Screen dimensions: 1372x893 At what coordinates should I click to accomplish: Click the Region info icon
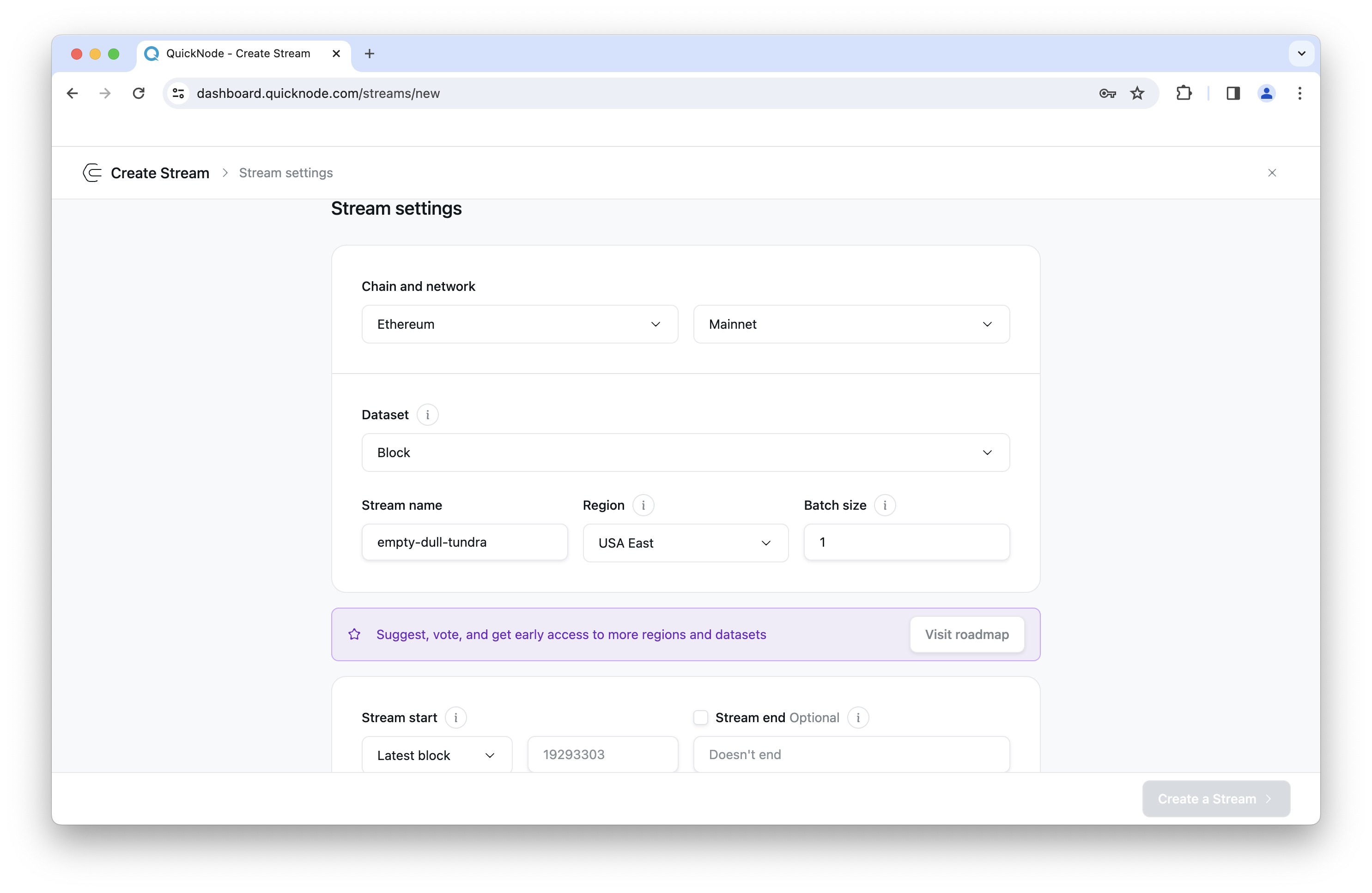coord(644,505)
